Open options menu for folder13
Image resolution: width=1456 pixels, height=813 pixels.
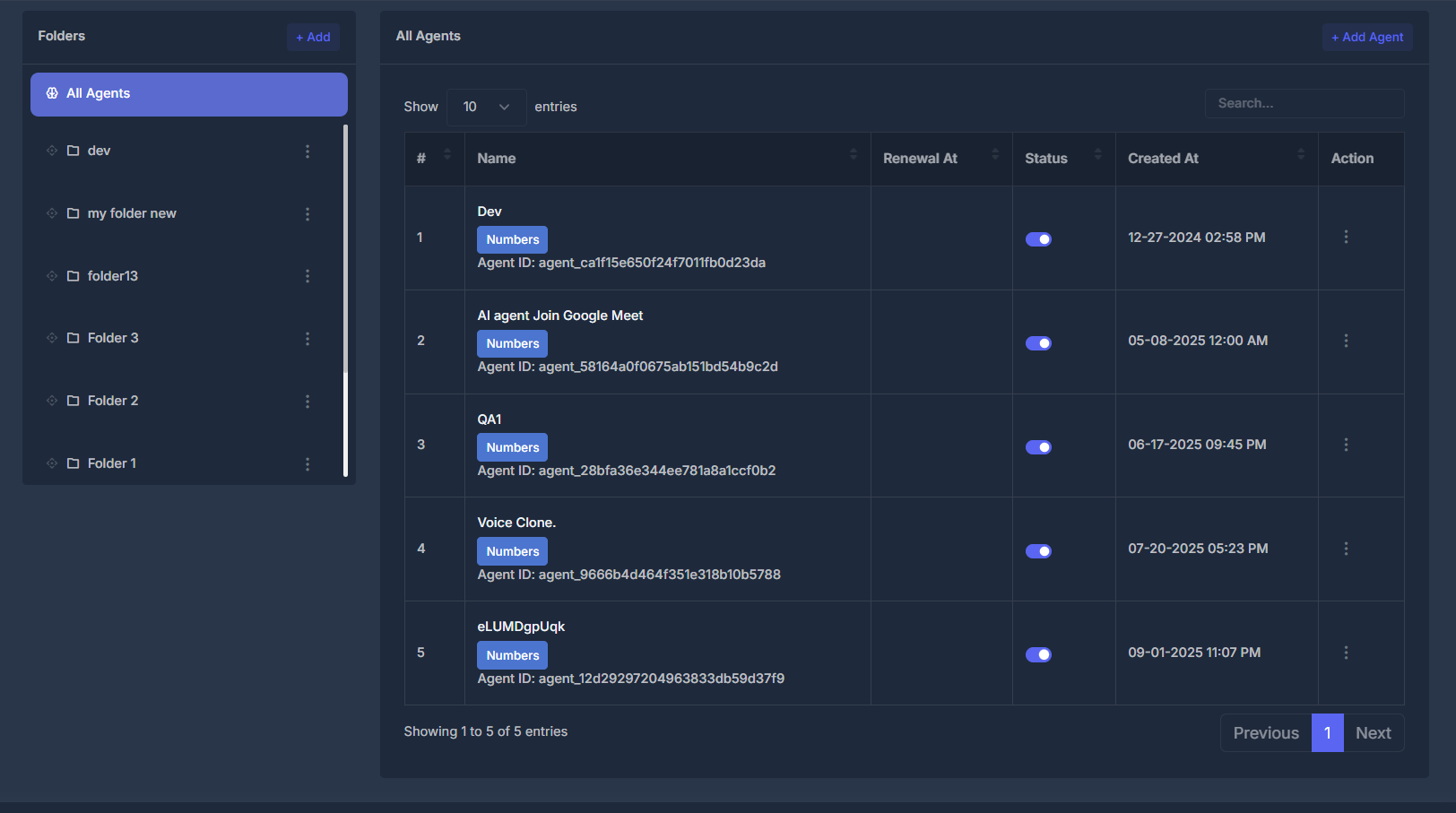tap(308, 276)
